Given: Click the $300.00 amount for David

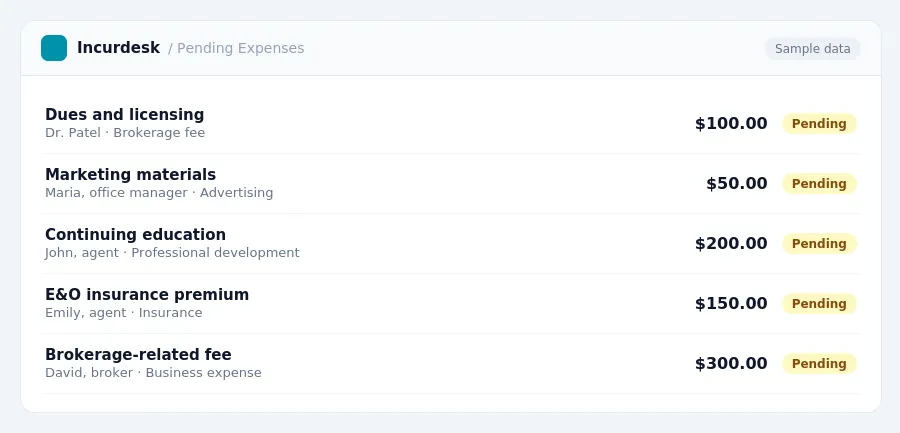Looking at the screenshot, I should 731,364.
